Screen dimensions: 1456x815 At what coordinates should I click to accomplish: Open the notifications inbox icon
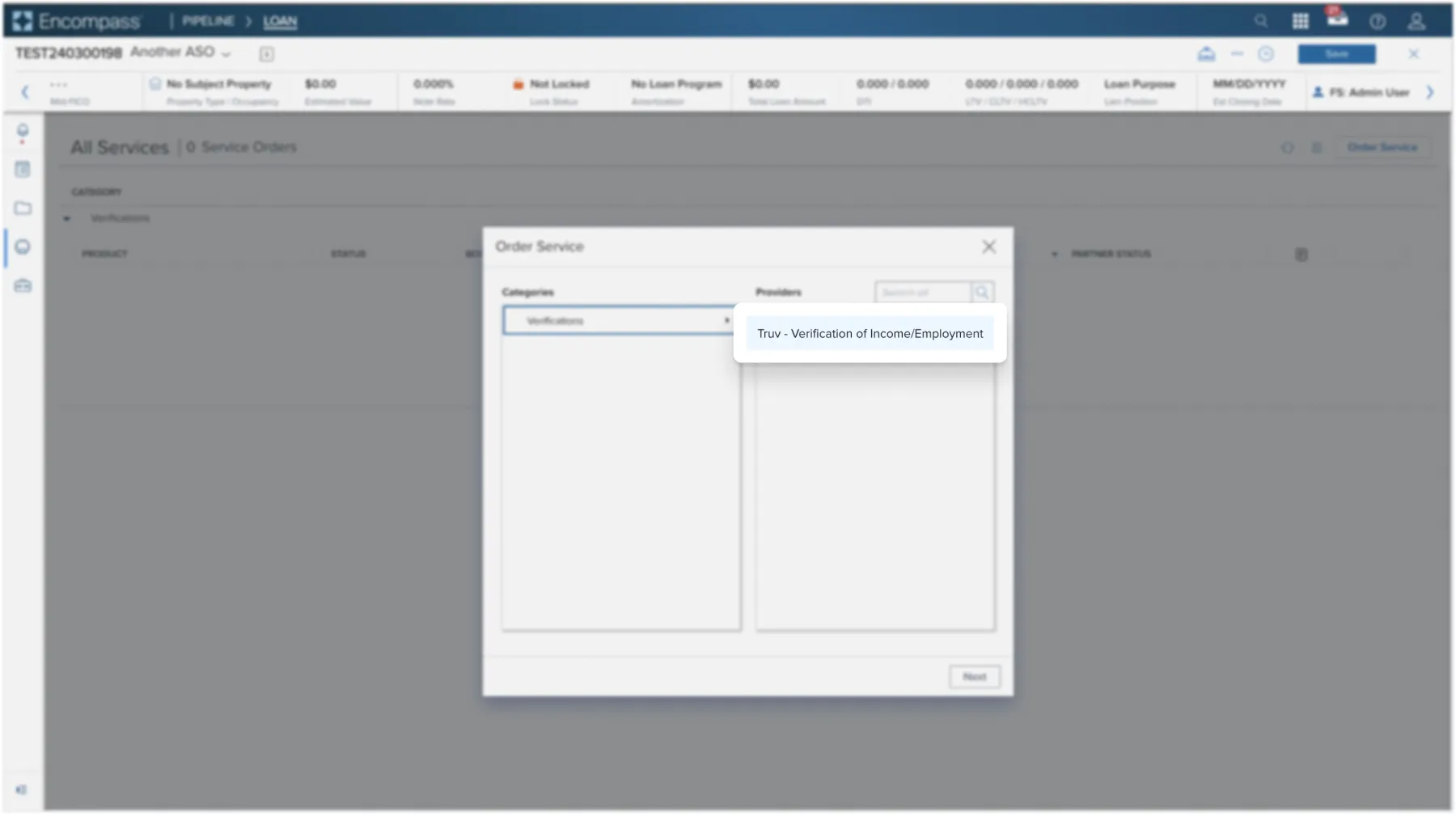(x=1337, y=18)
